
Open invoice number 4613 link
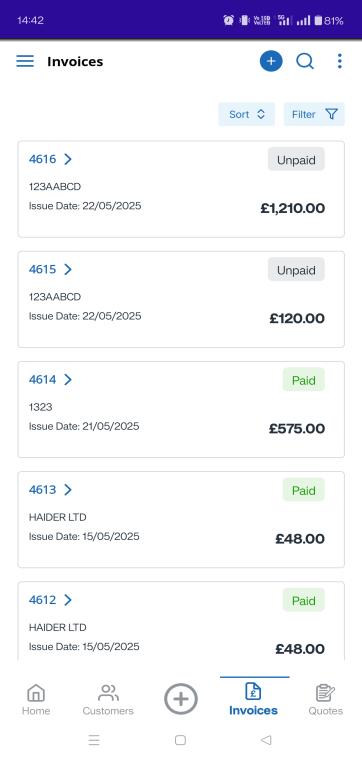(43, 490)
